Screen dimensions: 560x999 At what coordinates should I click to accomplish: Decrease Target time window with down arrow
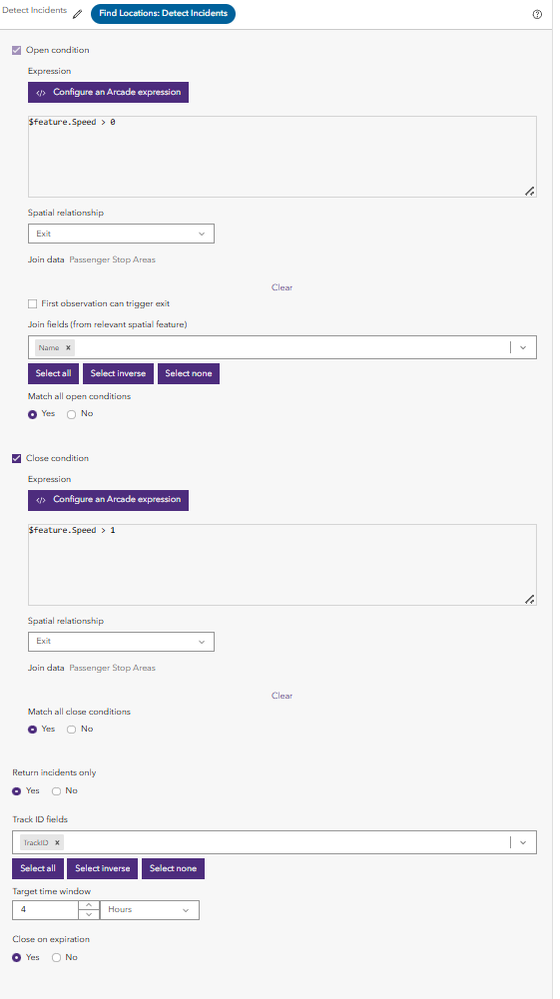(x=89, y=914)
